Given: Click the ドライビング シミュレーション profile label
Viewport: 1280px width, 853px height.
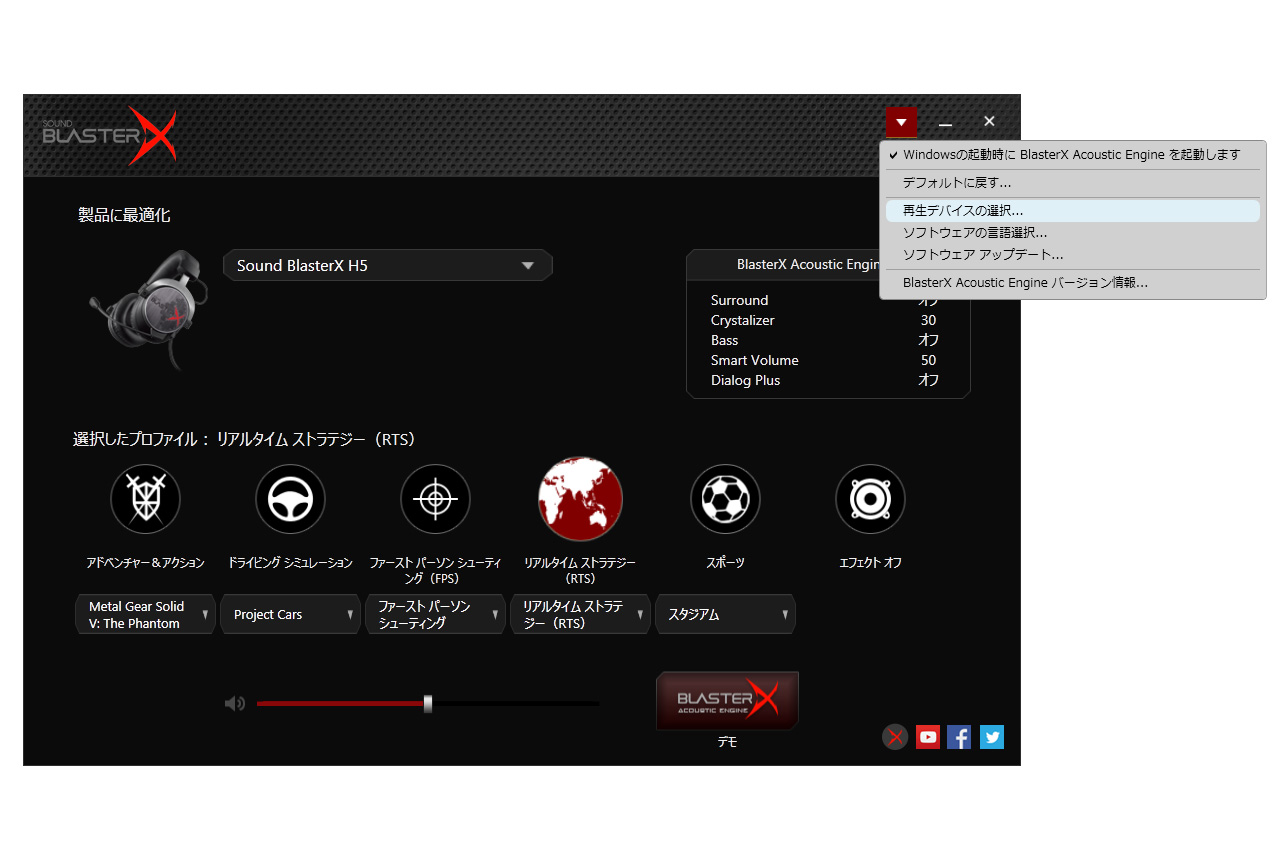Looking at the screenshot, I should (290, 563).
